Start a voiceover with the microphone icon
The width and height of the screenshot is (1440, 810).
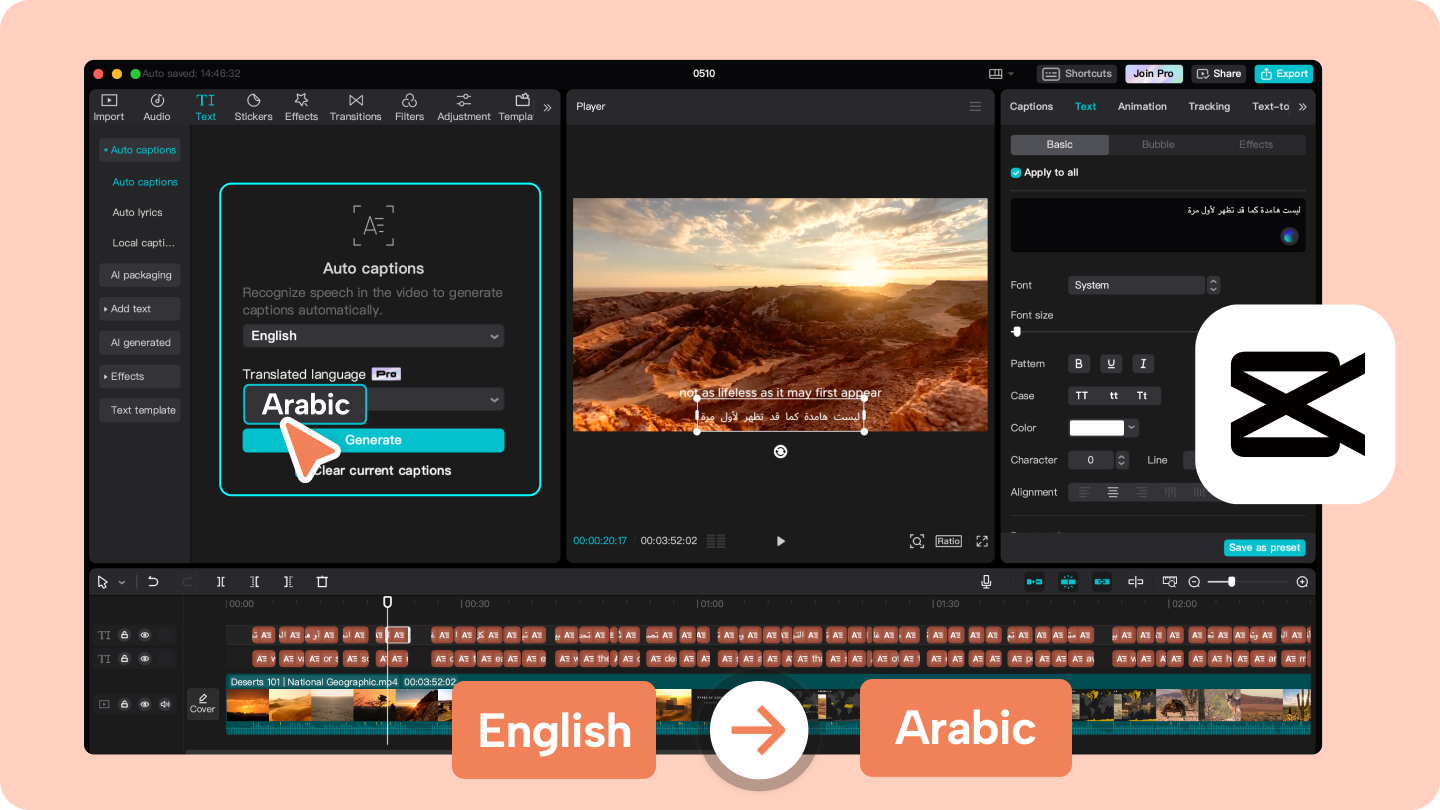pos(986,581)
